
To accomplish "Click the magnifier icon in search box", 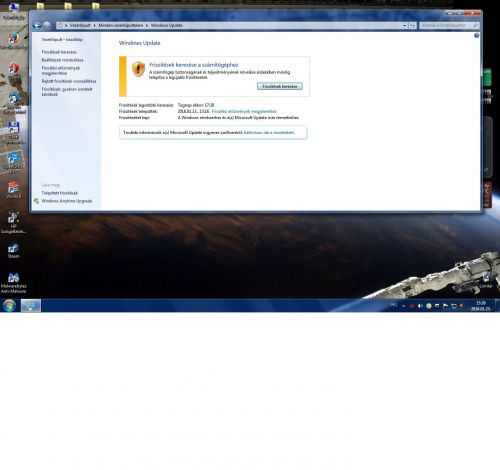I will click(476, 25).
